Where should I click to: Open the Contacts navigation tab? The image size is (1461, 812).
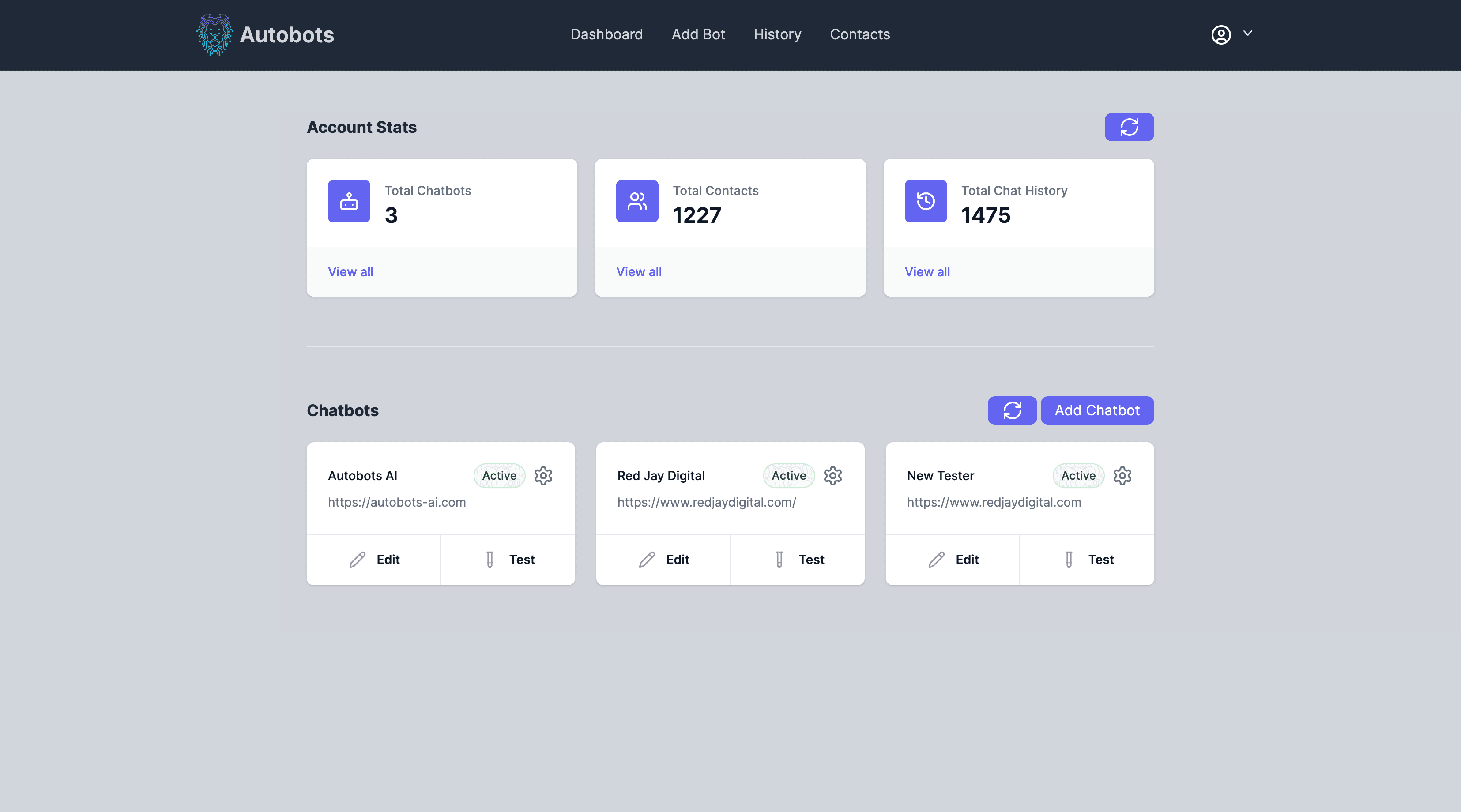[x=860, y=34]
